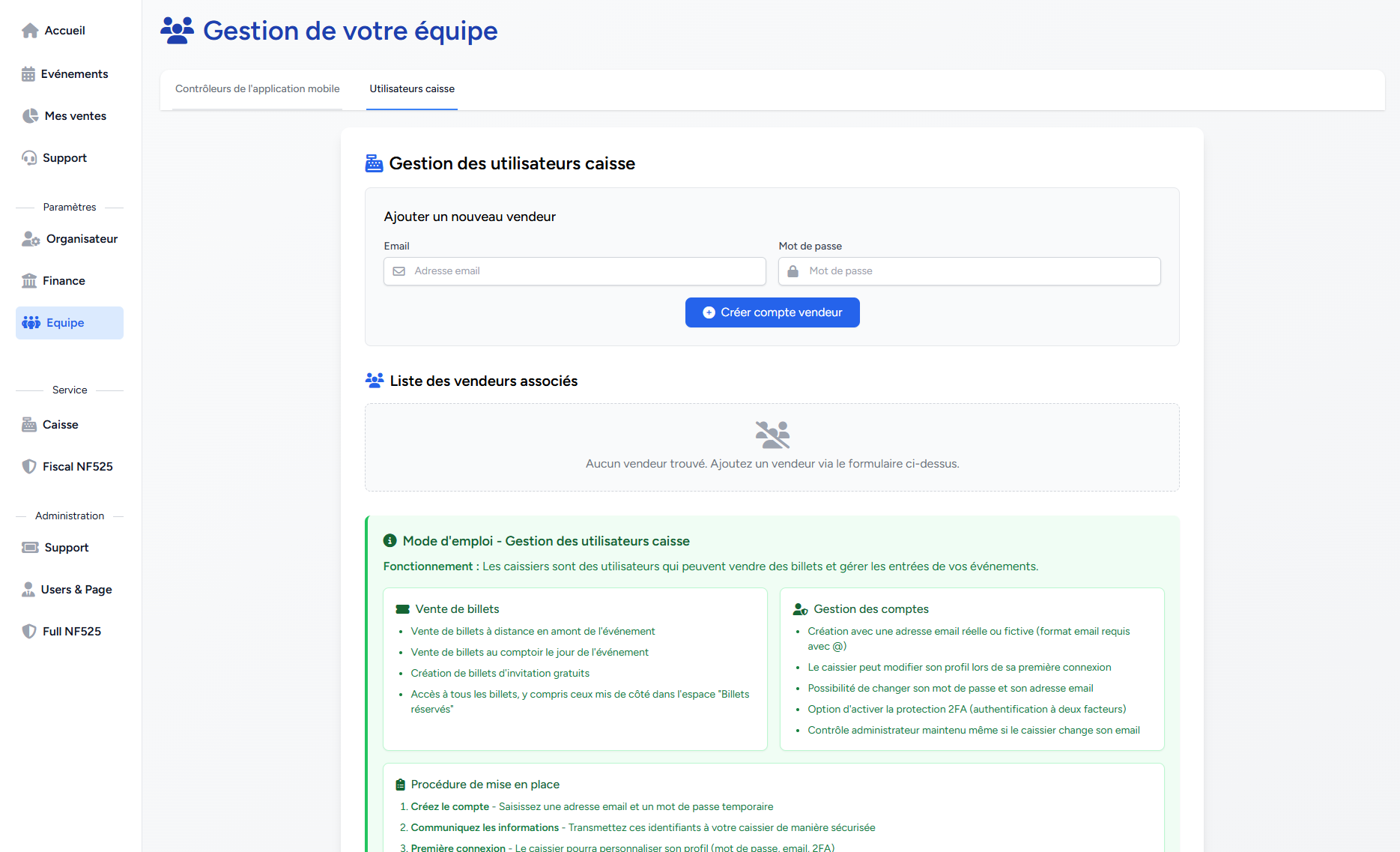Click the 'Possibilité de changer son mot de passe' bullet
Screen dimensions: 1400x852
[x=951, y=689]
